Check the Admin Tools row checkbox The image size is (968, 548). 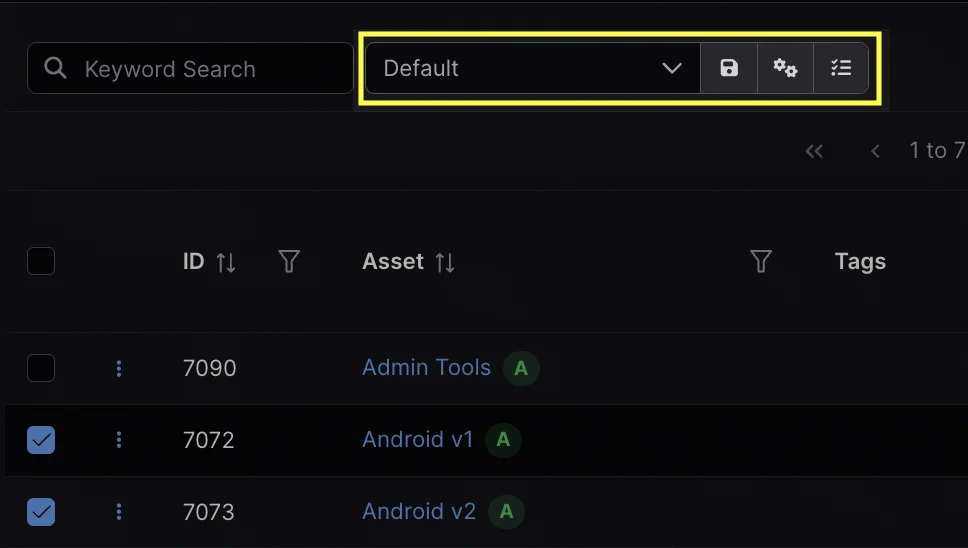coord(41,368)
